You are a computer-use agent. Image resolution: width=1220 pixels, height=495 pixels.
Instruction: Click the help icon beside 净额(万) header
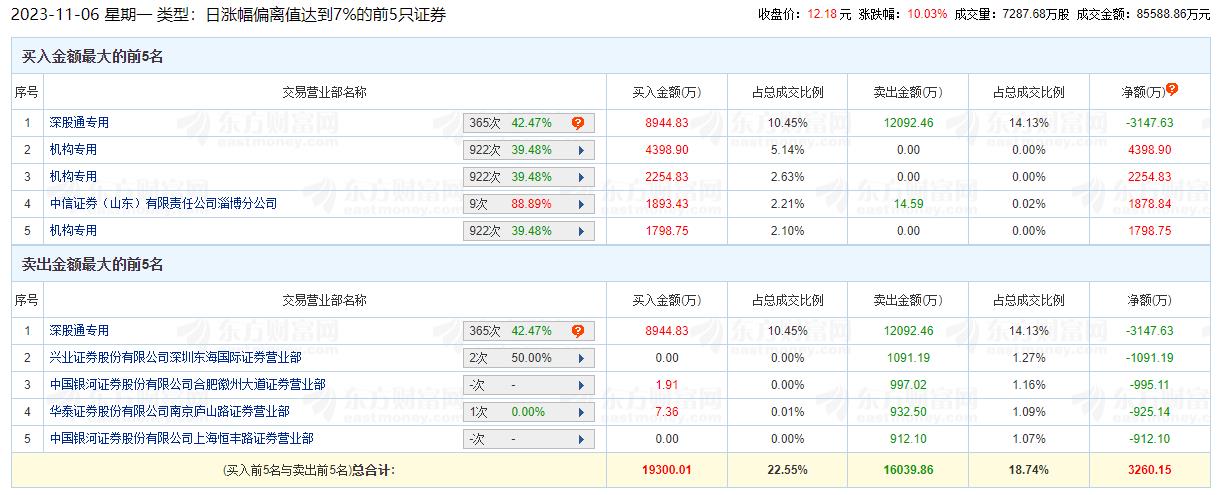1172,88
